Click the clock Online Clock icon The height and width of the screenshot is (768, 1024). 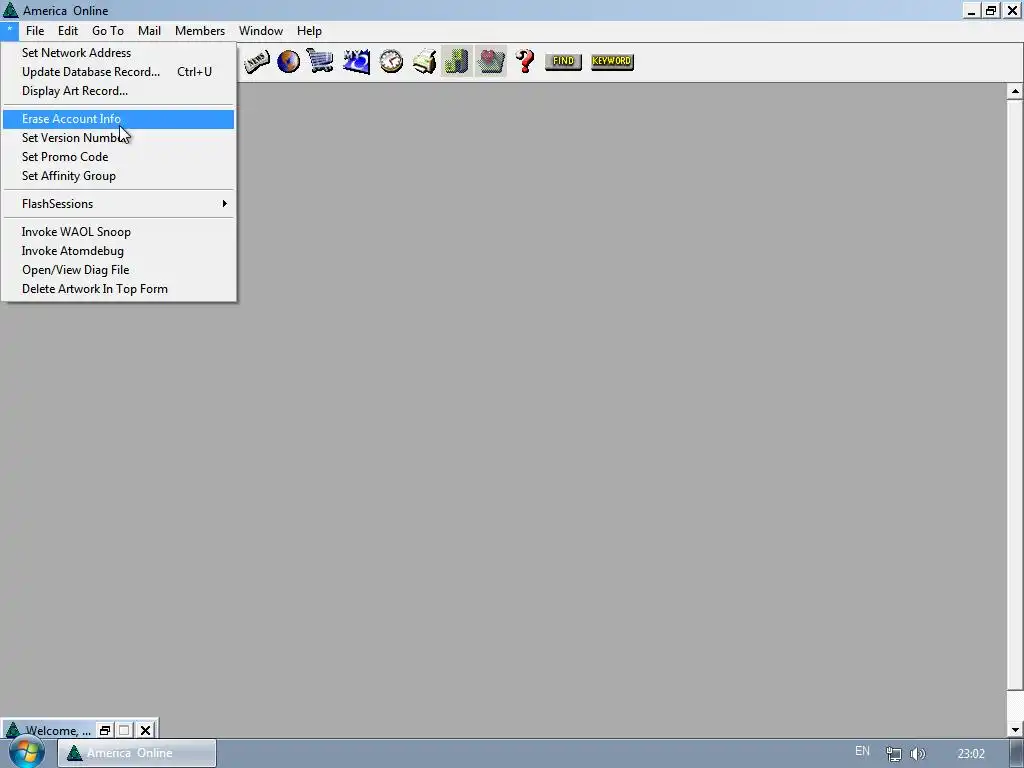391,61
